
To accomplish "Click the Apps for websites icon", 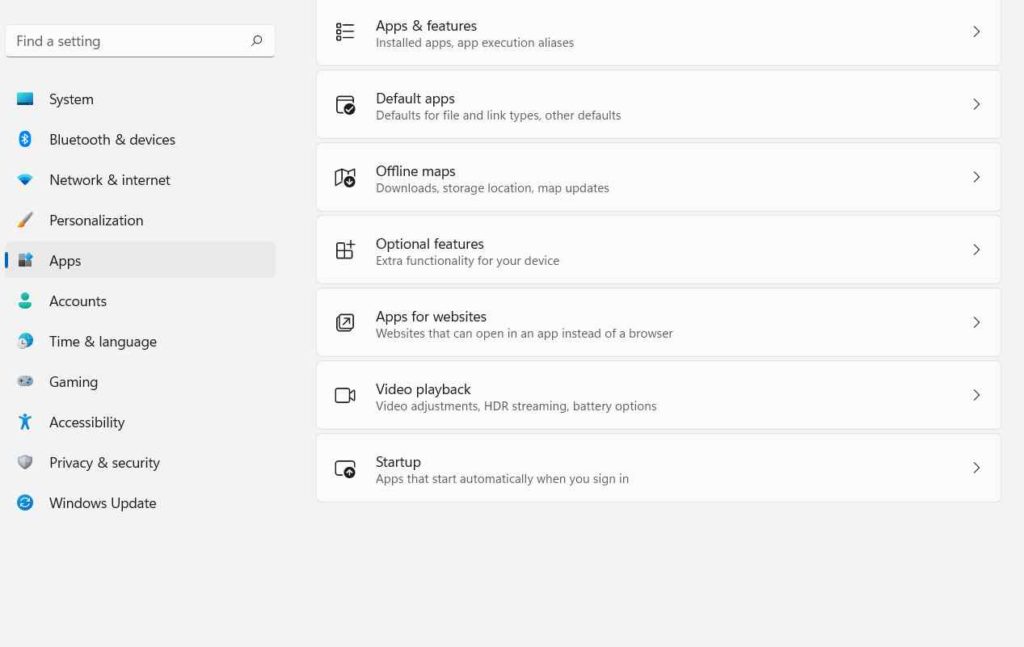I will (345, 322).
